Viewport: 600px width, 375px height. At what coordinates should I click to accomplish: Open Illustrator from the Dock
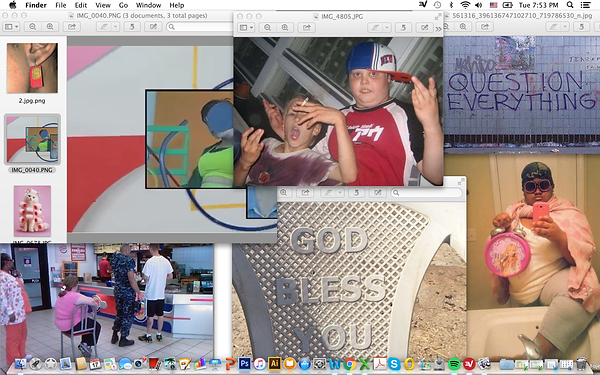pos(274,363)
